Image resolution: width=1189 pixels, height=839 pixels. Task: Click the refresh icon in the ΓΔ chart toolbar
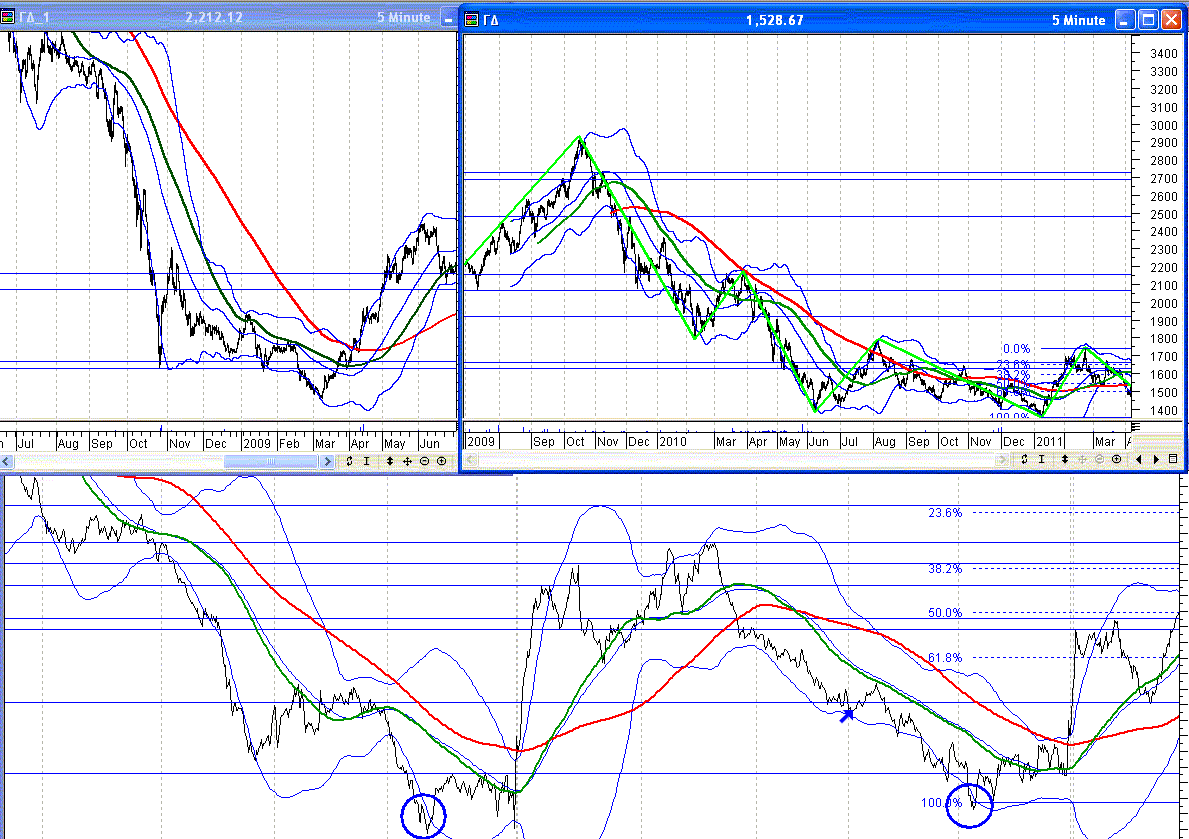click(1024, 459)
